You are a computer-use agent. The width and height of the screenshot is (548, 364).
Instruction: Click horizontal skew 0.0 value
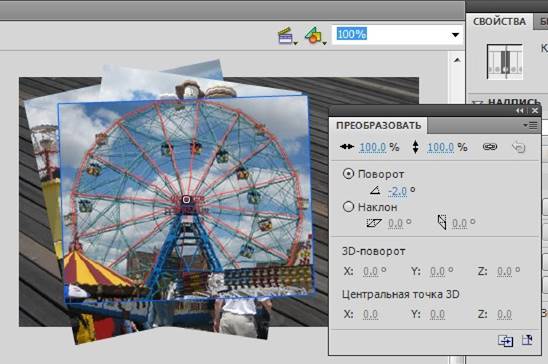(395, 223)
